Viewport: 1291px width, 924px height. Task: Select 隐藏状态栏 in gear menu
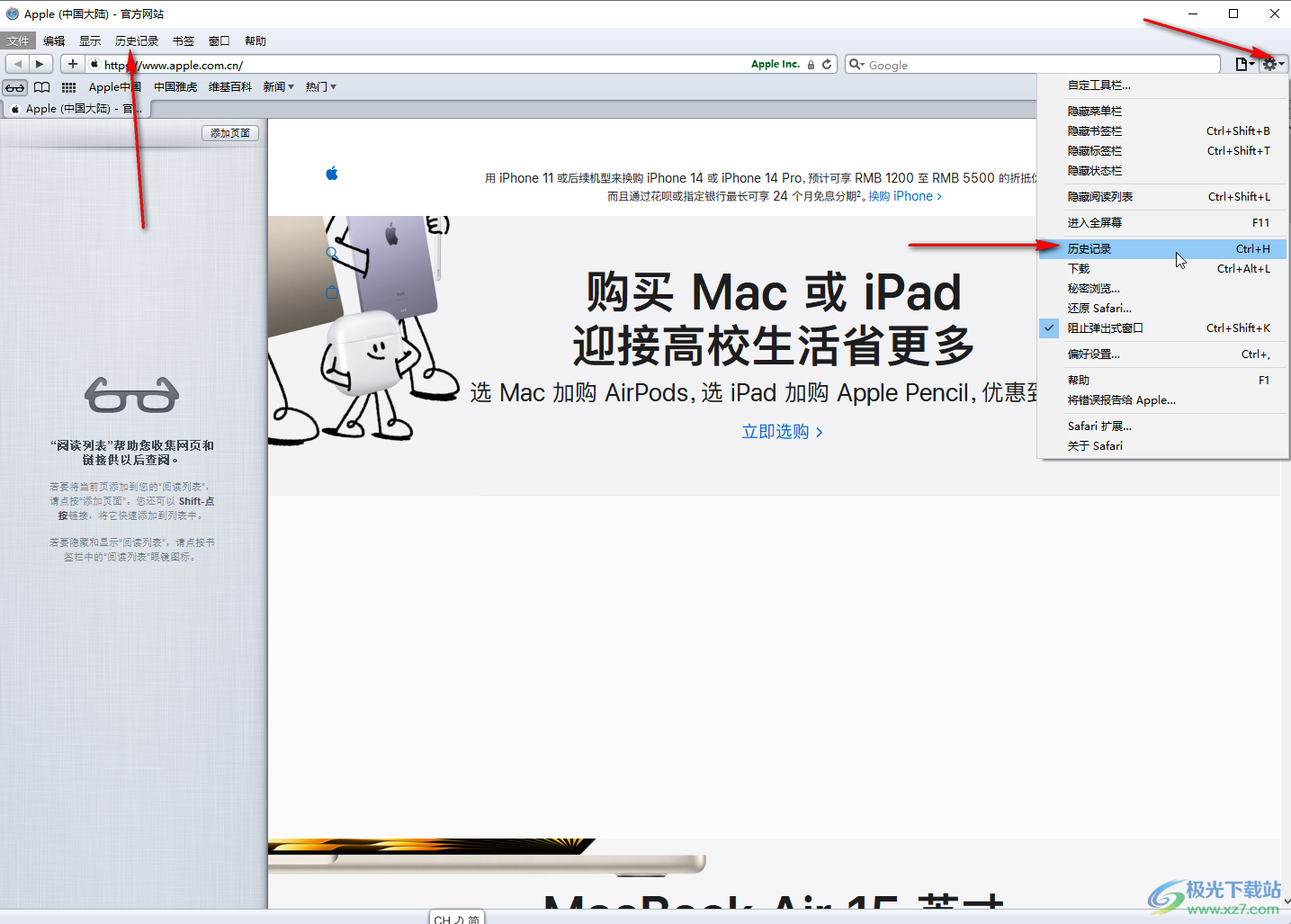coord(1163,171)
